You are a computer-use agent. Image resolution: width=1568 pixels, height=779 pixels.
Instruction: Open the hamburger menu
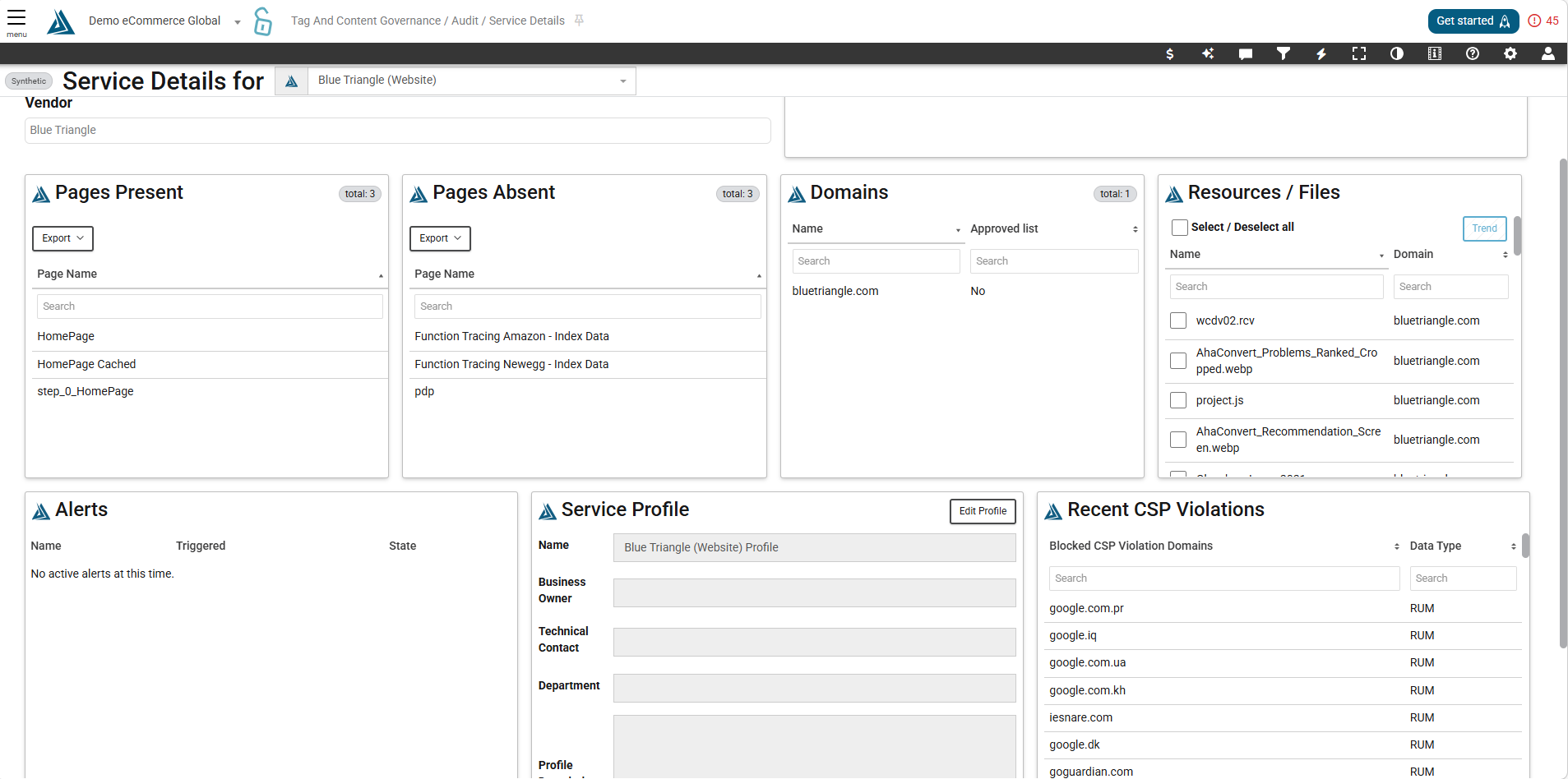tap(16, 18)
